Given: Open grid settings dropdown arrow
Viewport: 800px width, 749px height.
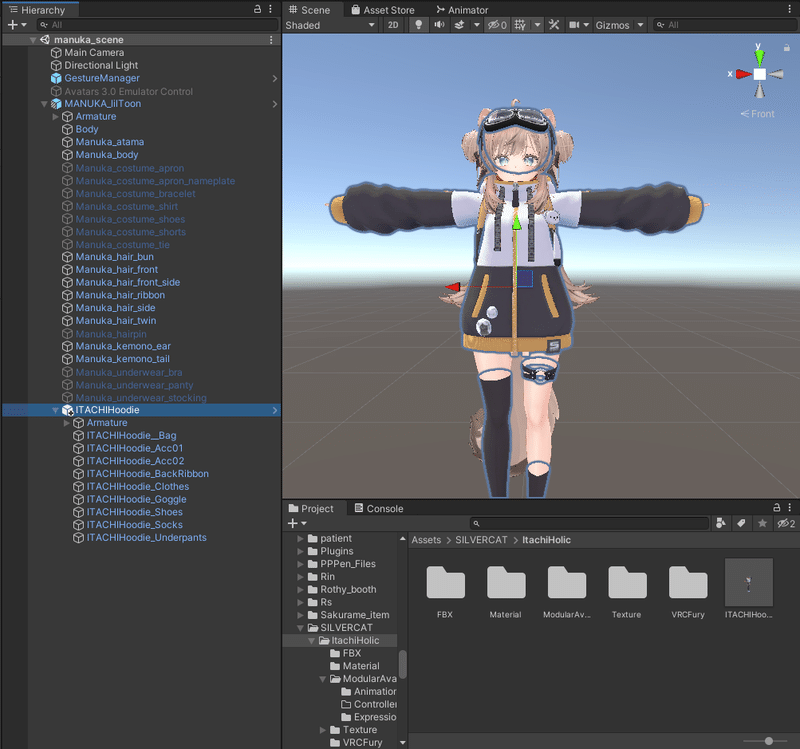Looking at the screenshot, I should (537, 25).
